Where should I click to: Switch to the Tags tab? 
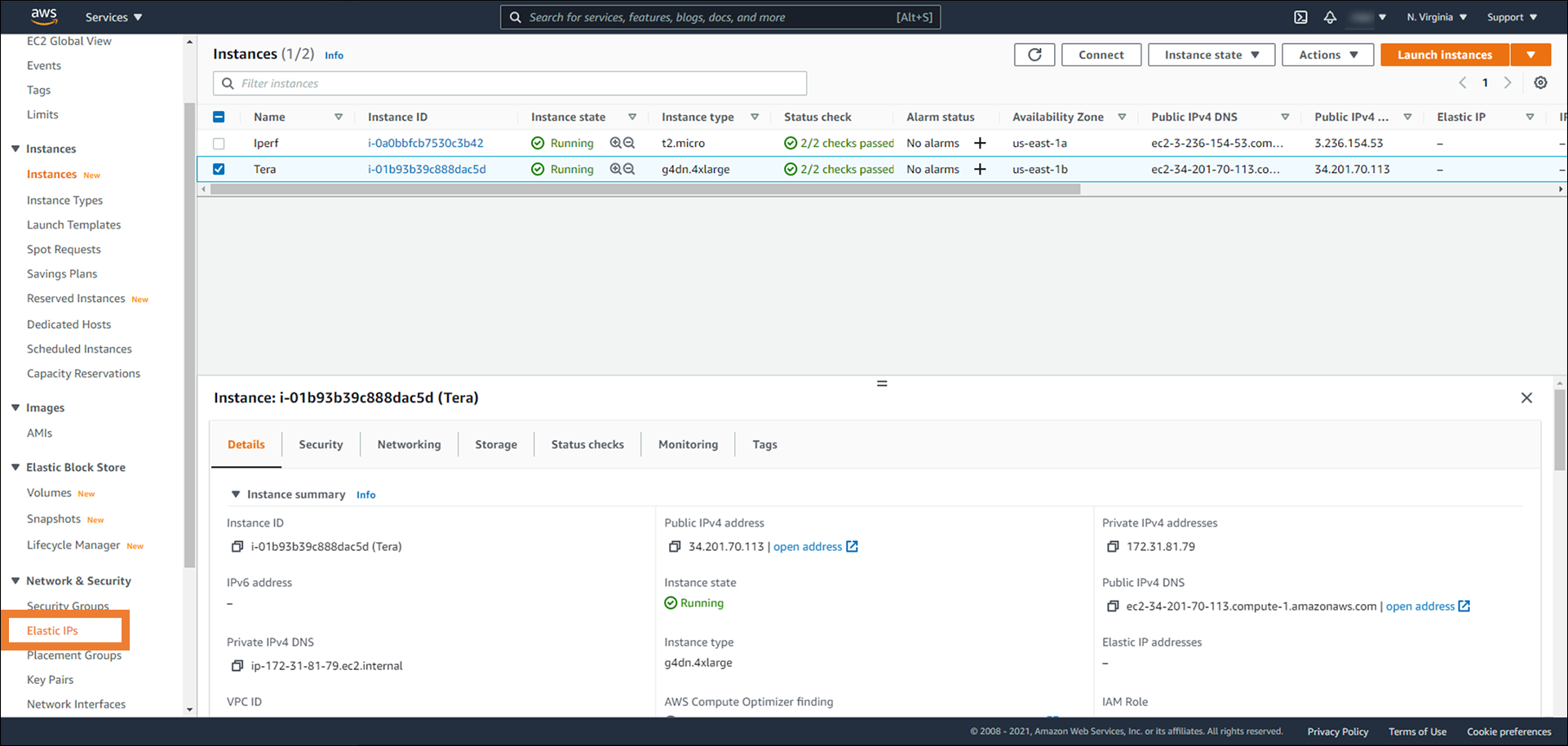[x=764, y=444]
